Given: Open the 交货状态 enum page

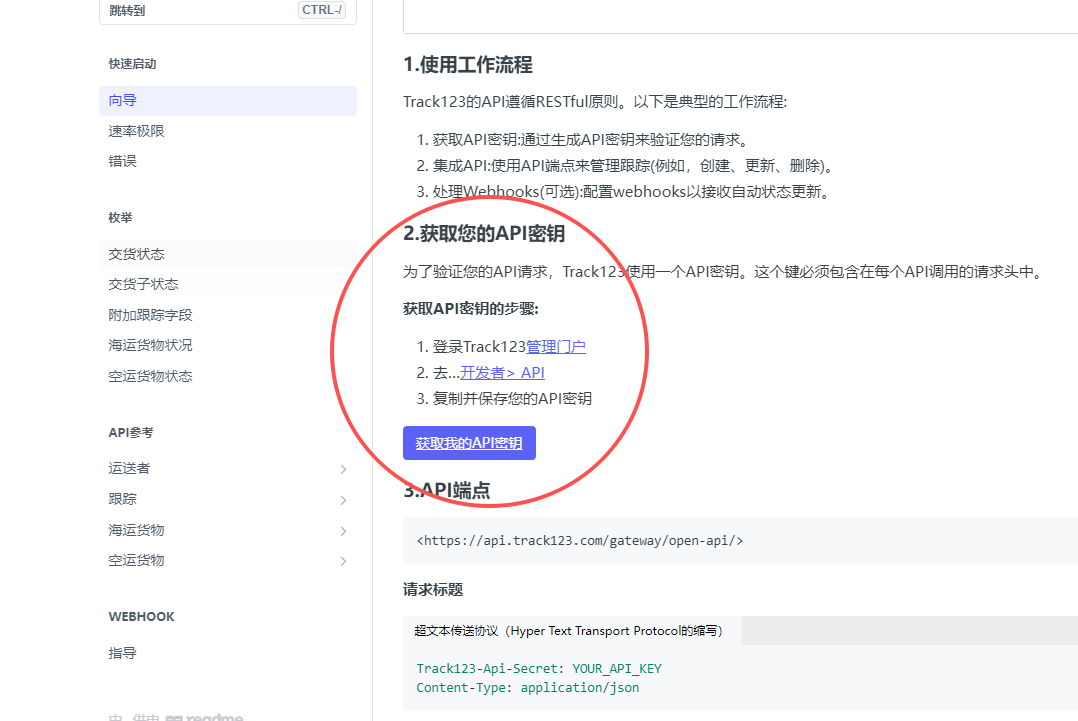Looking at the screenshot, I should click(x=228, y=254).
